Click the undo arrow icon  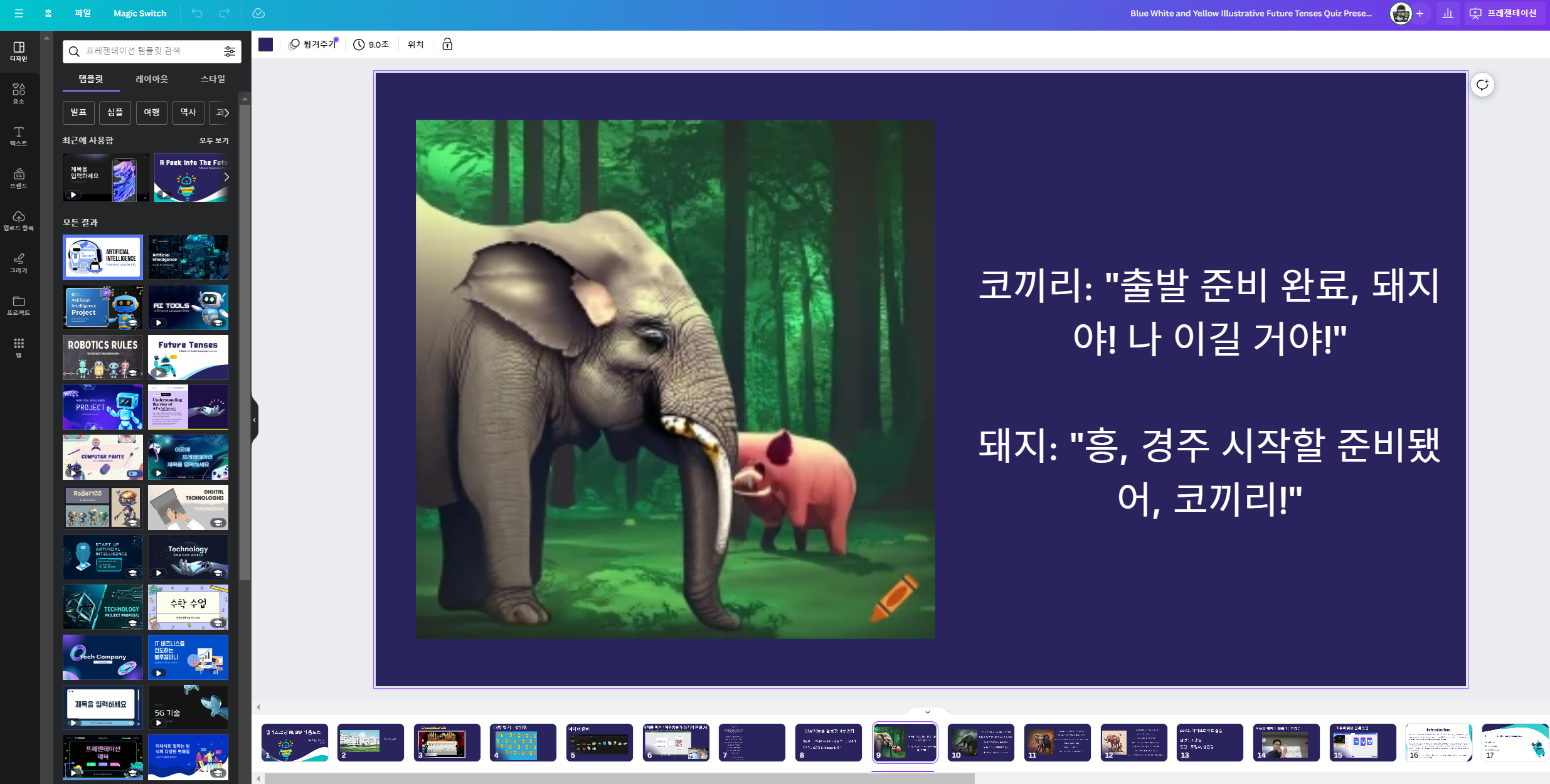197,13
